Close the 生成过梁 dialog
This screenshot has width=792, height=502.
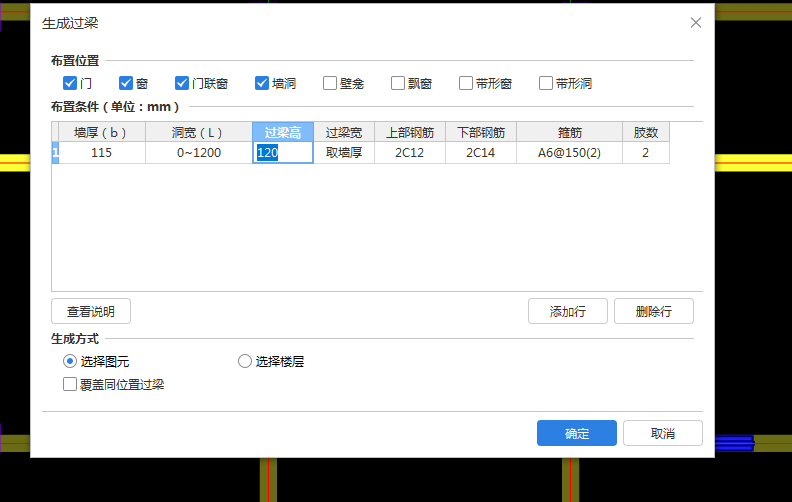coord(696,23)
